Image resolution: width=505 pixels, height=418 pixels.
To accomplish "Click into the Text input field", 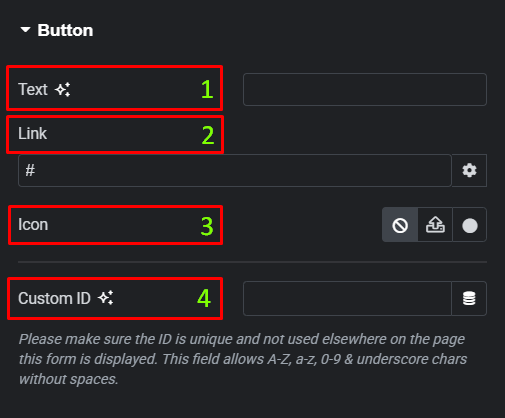I will (x=365, y=89).
